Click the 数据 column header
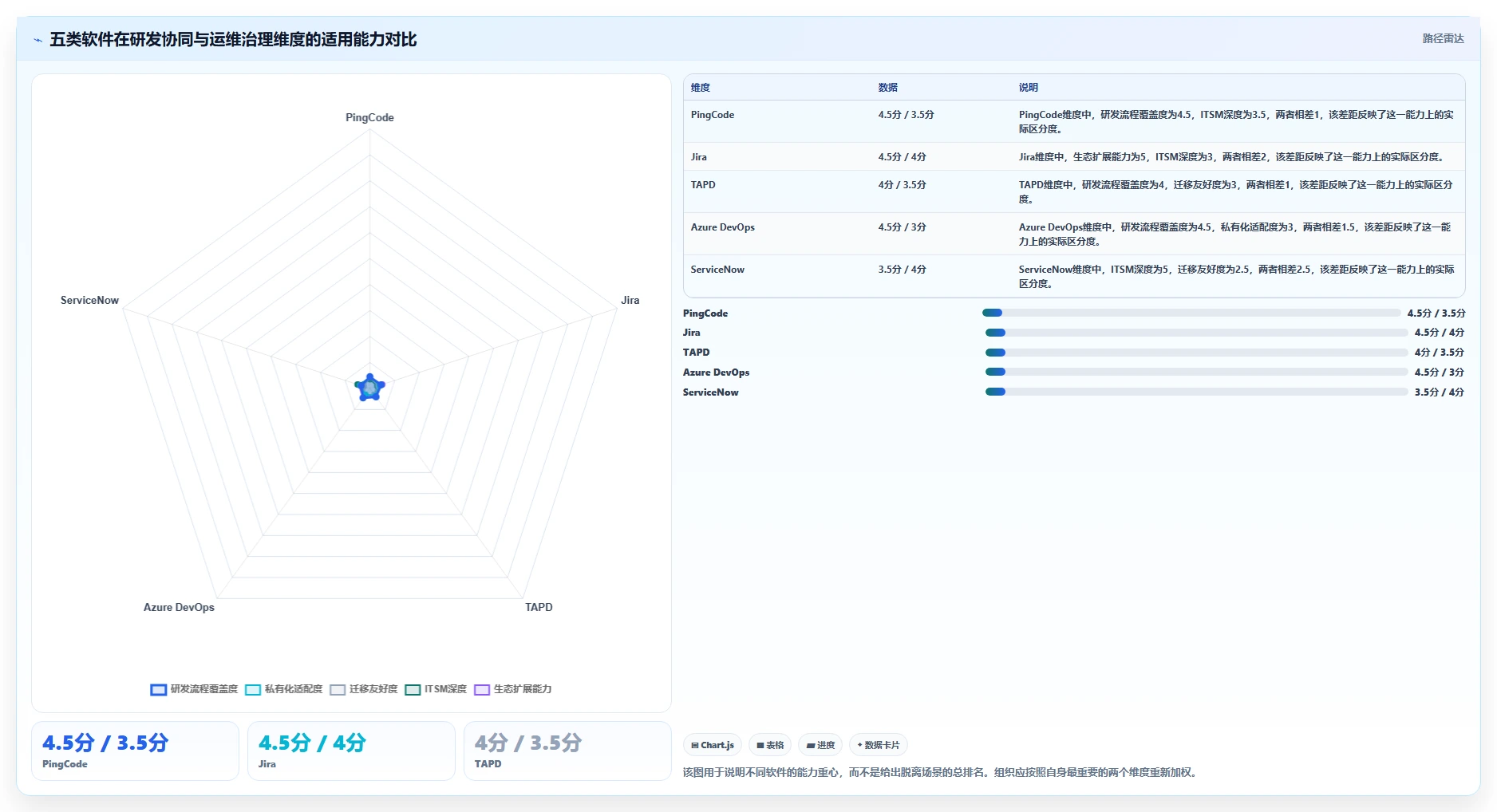1497x812 pixels. coord(888,88)
